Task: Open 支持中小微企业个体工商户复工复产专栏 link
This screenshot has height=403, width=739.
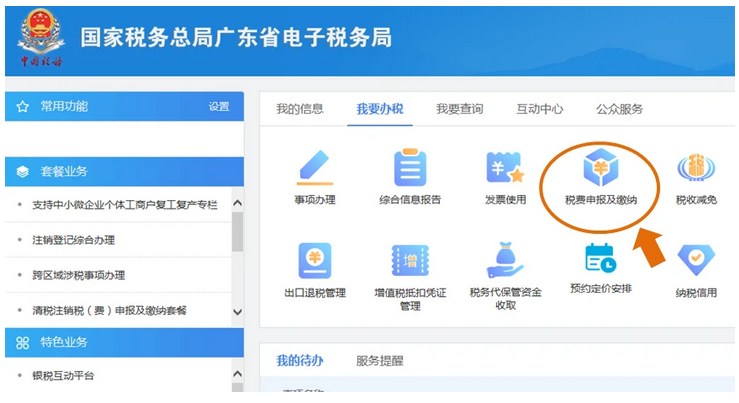Action: (125, 205)
